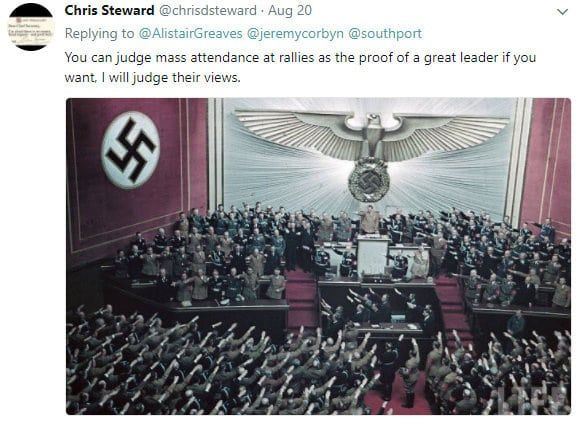The width and height of the screenshot is (580, 421).
Task: Open the @AlistairGreaves mention link
Action: [190, 33]
